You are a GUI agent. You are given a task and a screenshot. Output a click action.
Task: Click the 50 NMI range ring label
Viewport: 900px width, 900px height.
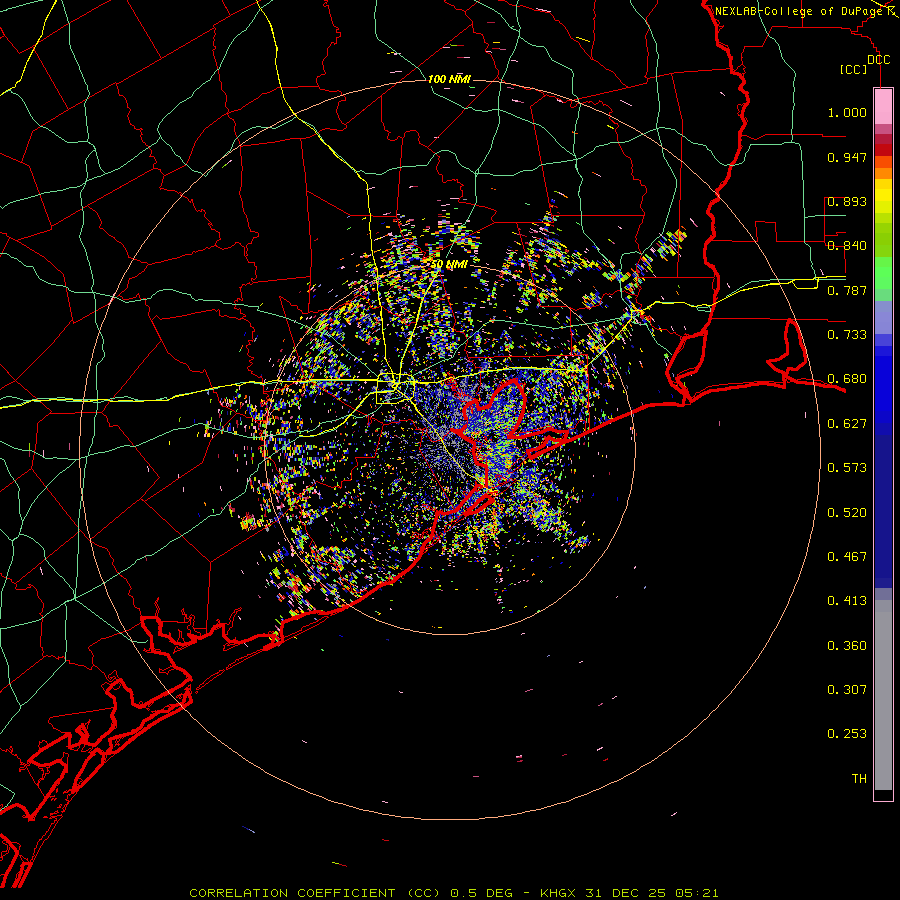click(x=449, y=265)
